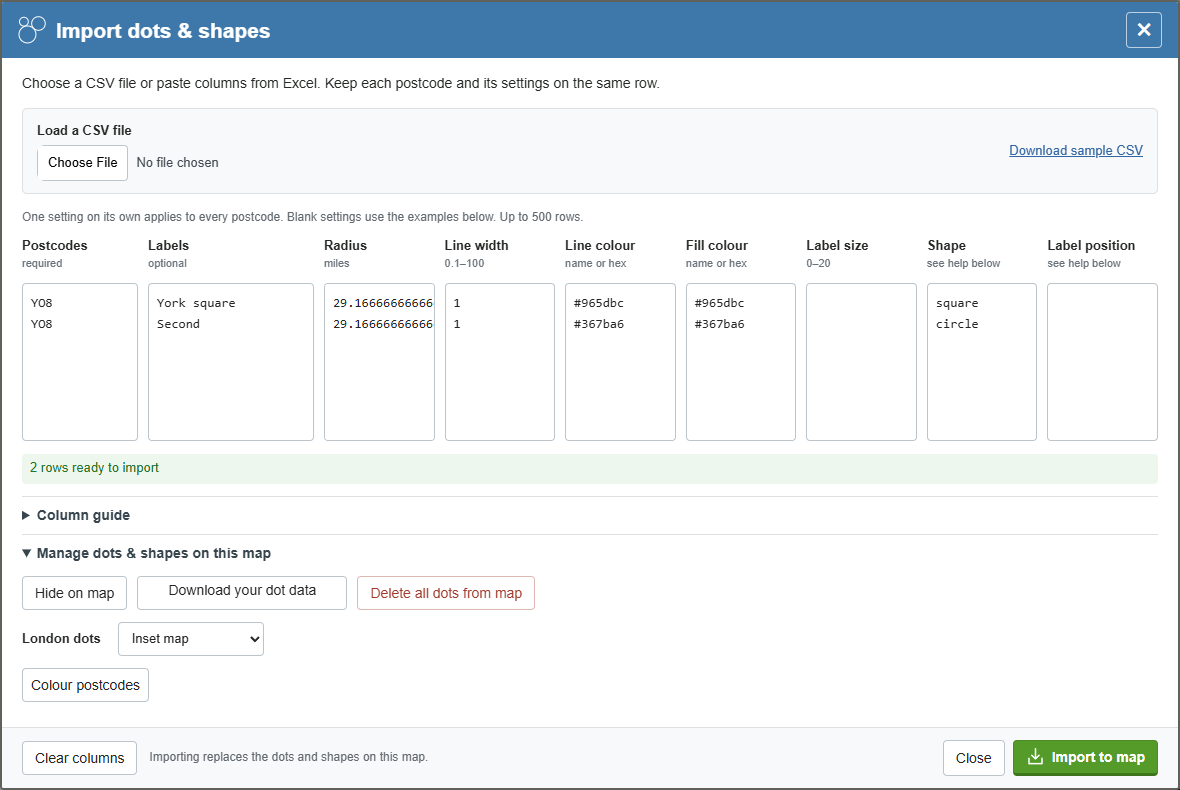Click inside the Fill colour text area
The image size is (1180, 790).
[x=741, y=362]
